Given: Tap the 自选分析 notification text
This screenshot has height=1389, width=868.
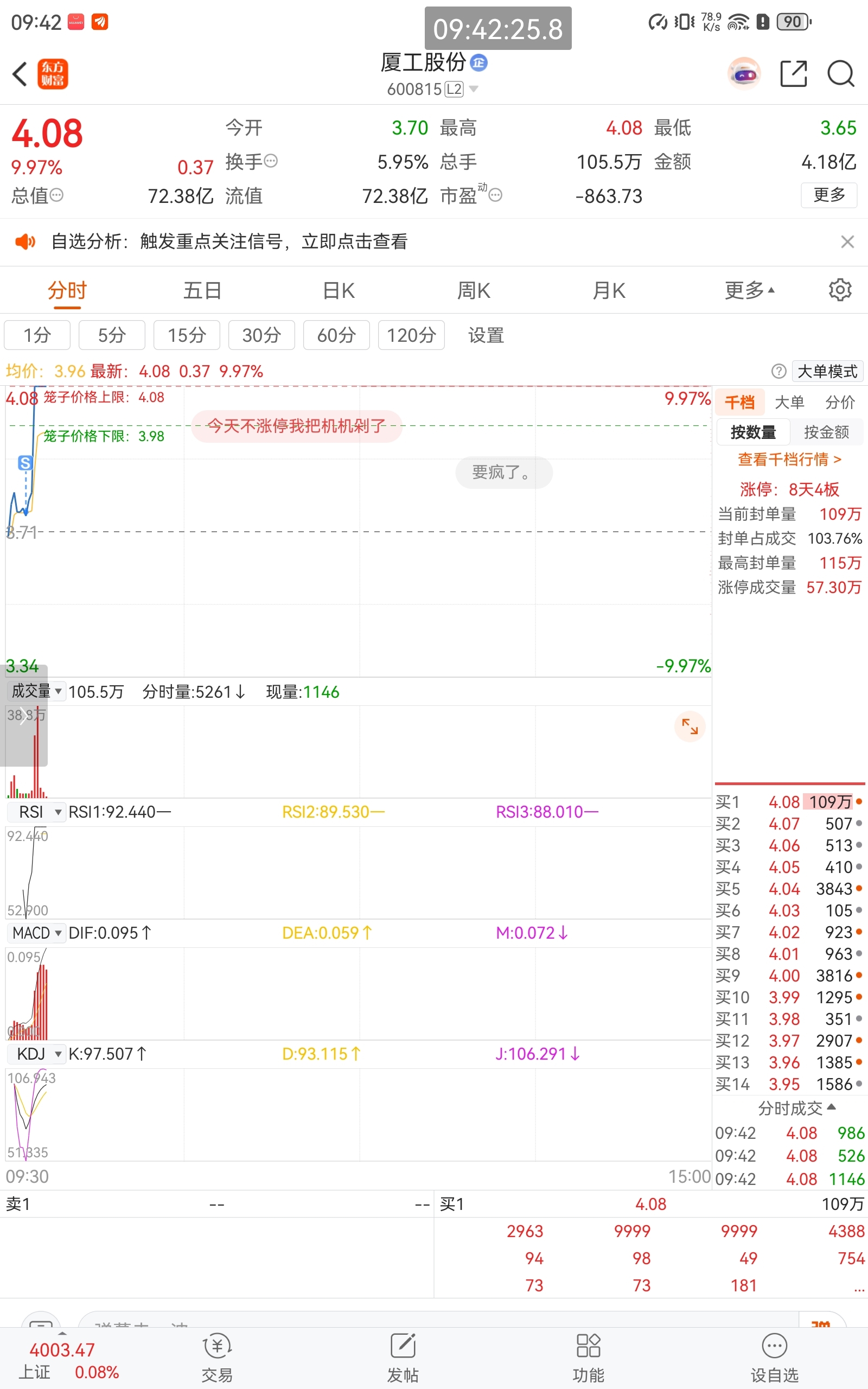Looking at the screenshot, I should 229,241.
